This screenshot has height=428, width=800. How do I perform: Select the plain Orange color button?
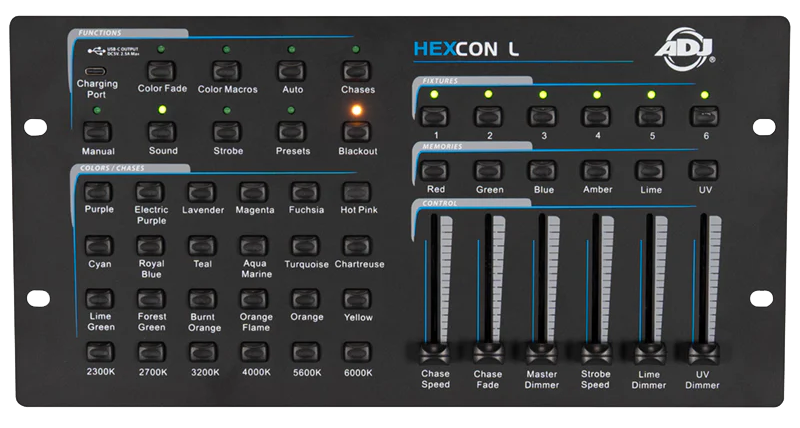point(306,300)
